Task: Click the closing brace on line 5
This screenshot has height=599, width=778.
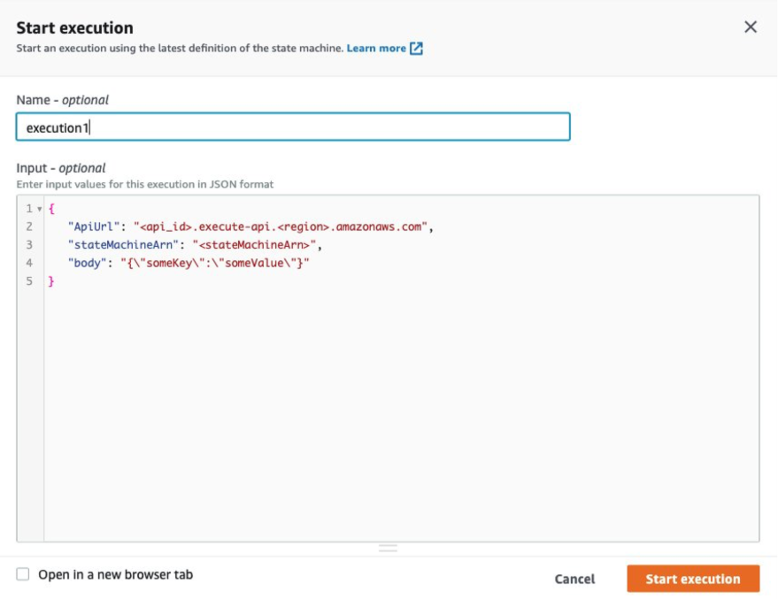Action: [x=51, y=281]
